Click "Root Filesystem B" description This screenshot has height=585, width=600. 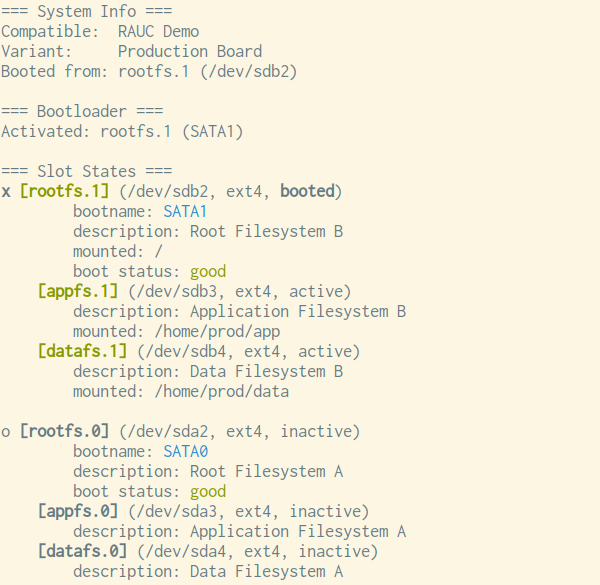[x=267, y=231]
